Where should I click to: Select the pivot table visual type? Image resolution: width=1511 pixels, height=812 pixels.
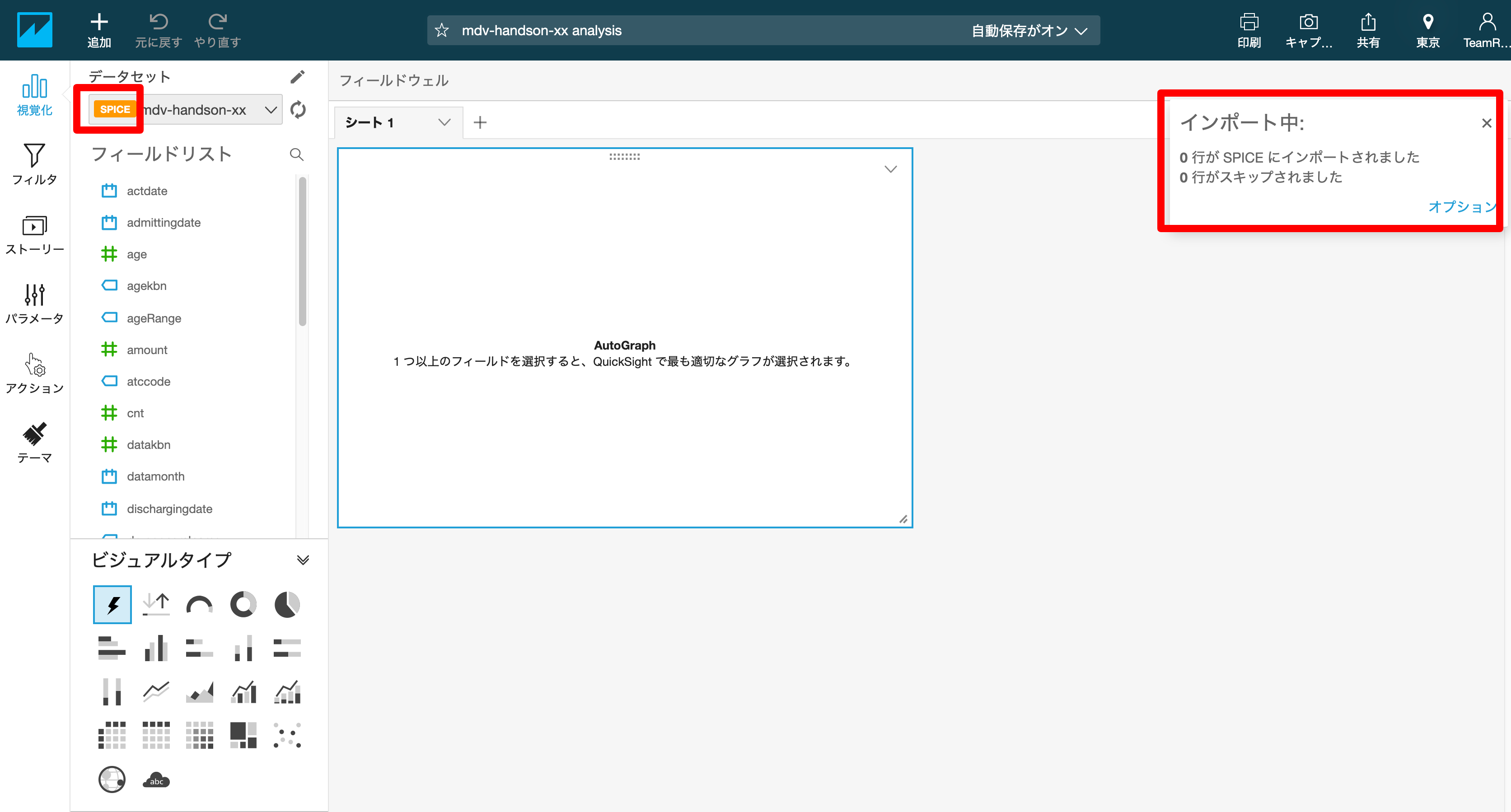pos(112,735)
